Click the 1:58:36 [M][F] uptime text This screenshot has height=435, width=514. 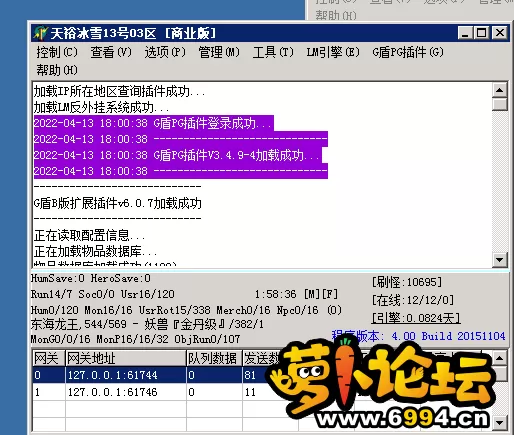point(296,294)
